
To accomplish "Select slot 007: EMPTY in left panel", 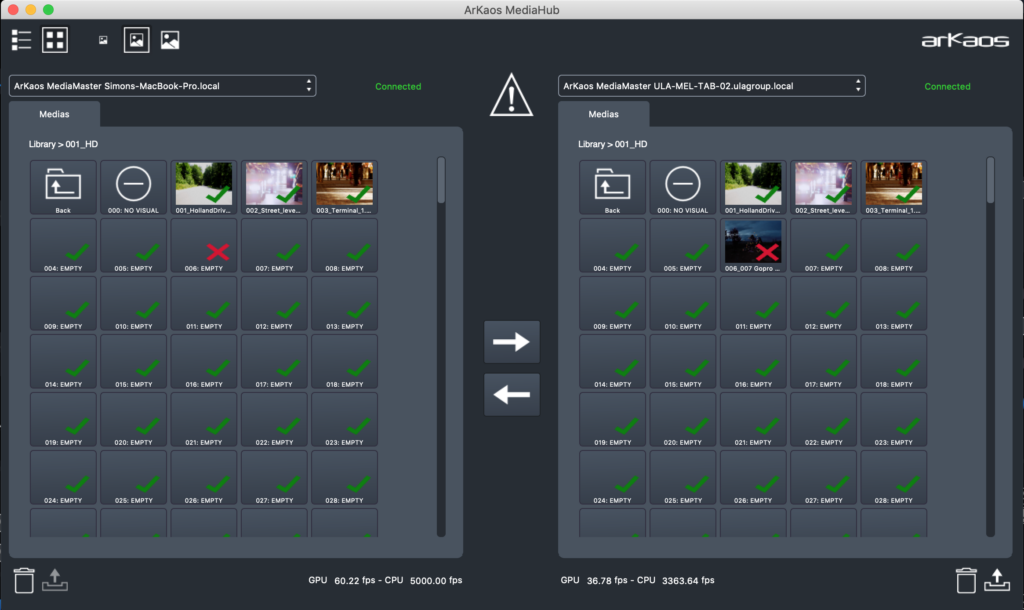I will coord(274,246).
